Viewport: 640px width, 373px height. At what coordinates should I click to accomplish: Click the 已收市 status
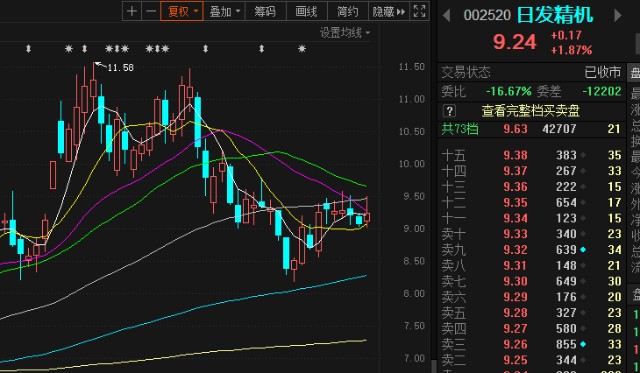(x=602, y=72)
